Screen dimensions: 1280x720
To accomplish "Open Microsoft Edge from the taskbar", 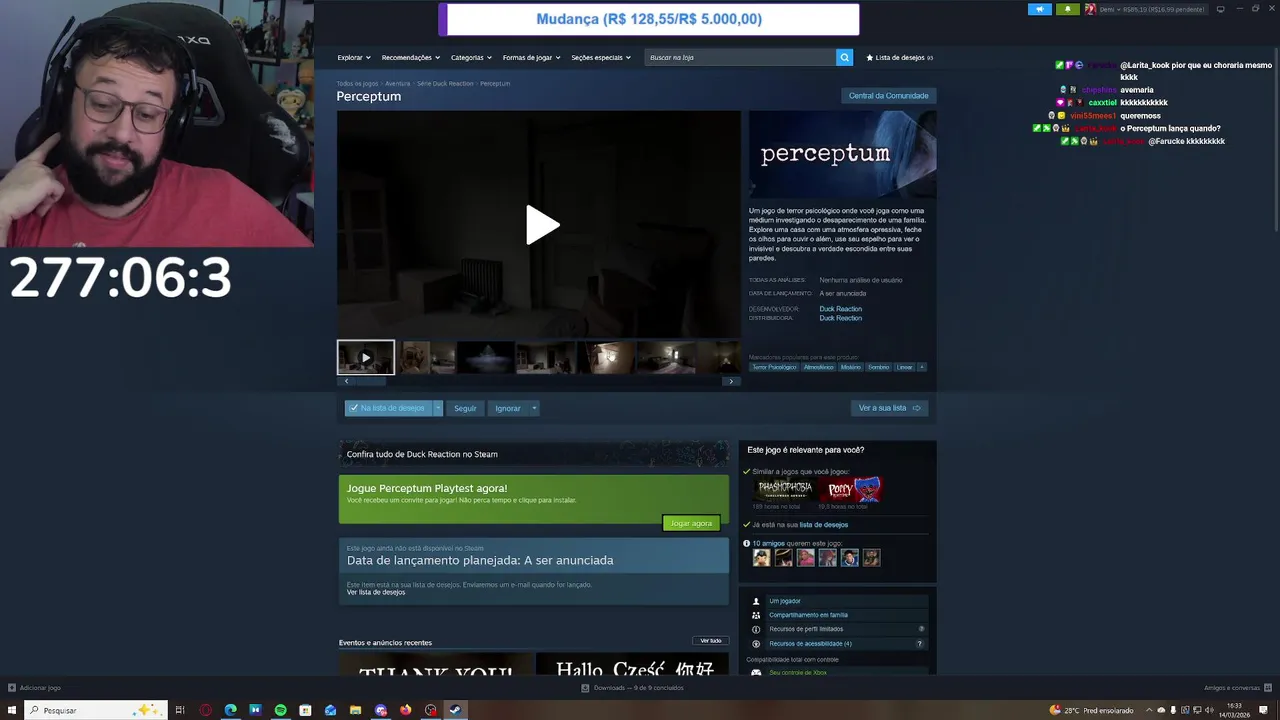I will click(x=230, y=710).
